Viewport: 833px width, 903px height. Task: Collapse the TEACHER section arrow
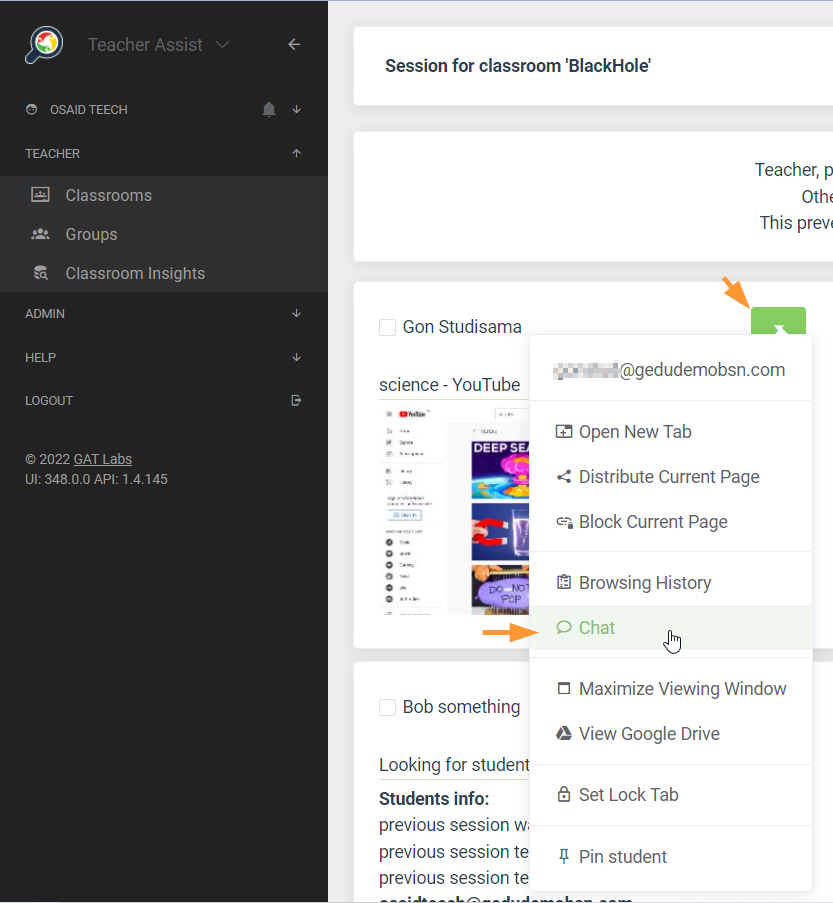coord(297,153)
